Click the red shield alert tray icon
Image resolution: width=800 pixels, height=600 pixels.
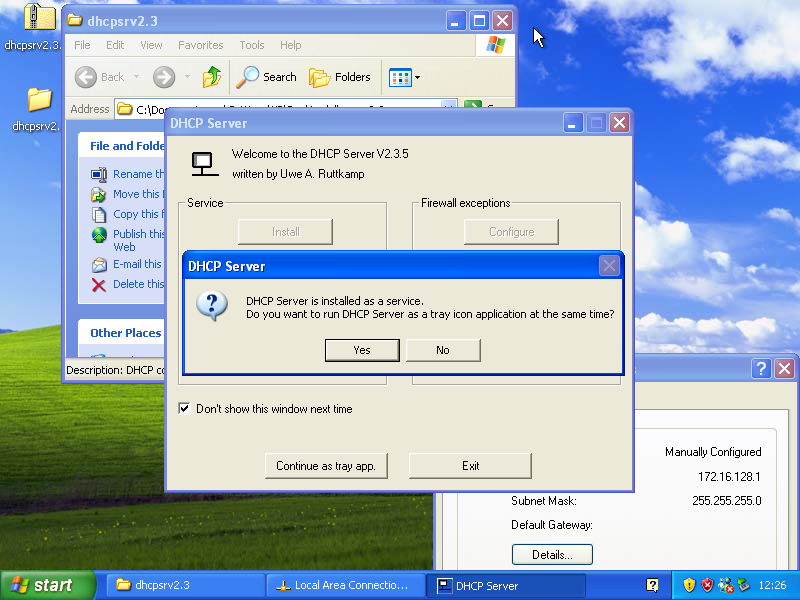707,585
